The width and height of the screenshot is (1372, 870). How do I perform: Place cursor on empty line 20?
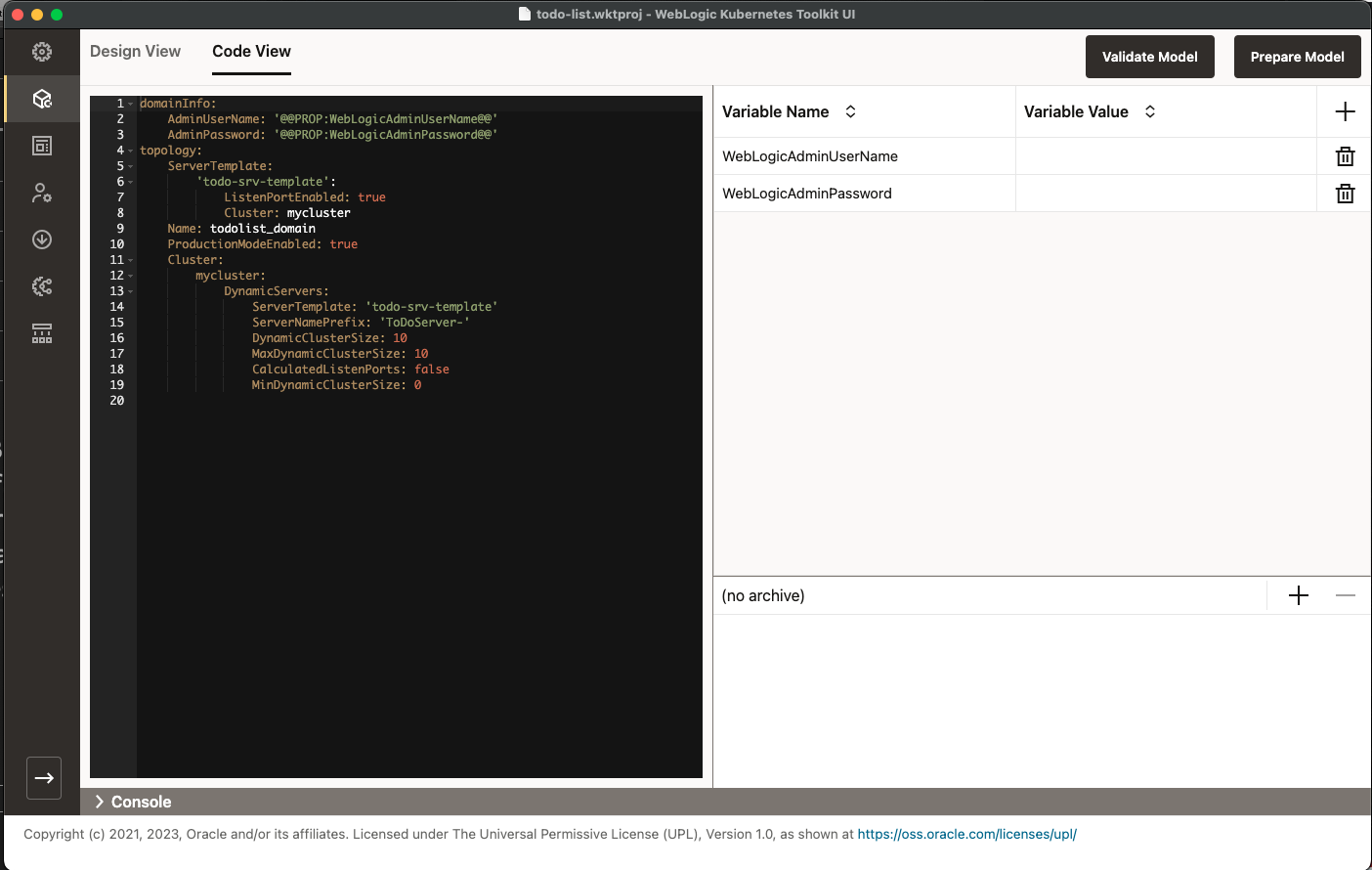(x=420, y=401)
